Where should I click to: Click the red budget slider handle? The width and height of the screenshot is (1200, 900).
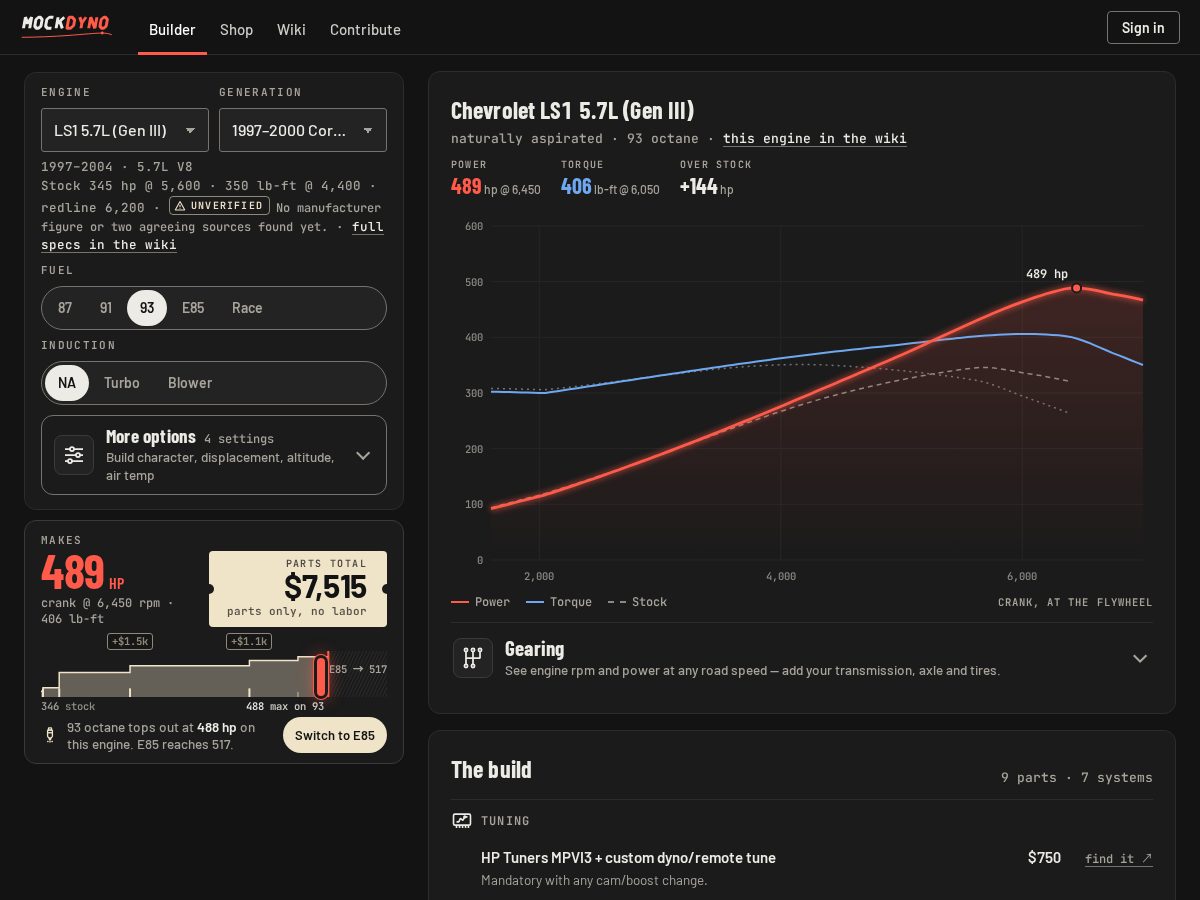point(320,676)
